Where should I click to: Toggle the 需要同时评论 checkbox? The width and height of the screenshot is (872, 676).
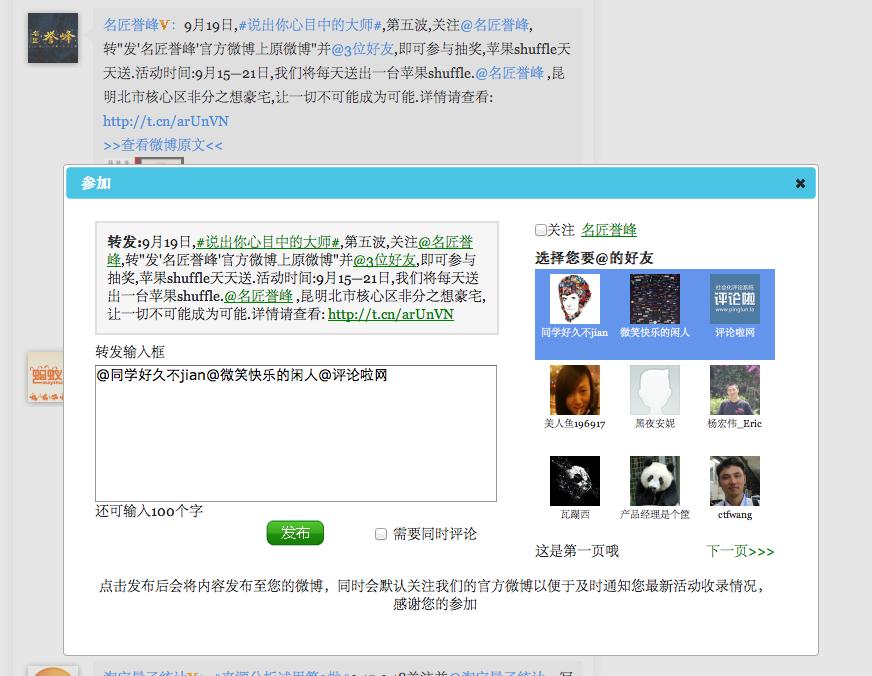[381, 534]
